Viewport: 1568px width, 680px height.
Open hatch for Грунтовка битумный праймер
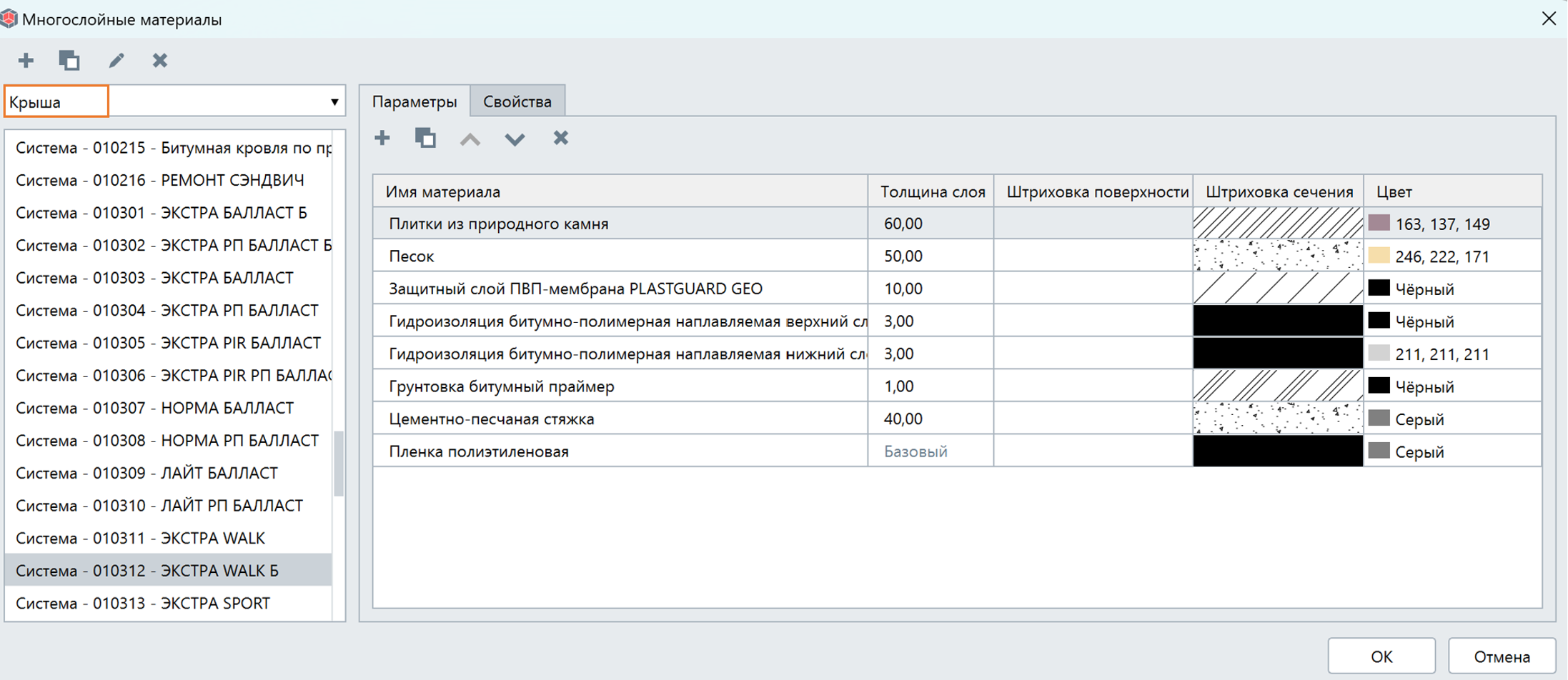tap(1278, 386)
